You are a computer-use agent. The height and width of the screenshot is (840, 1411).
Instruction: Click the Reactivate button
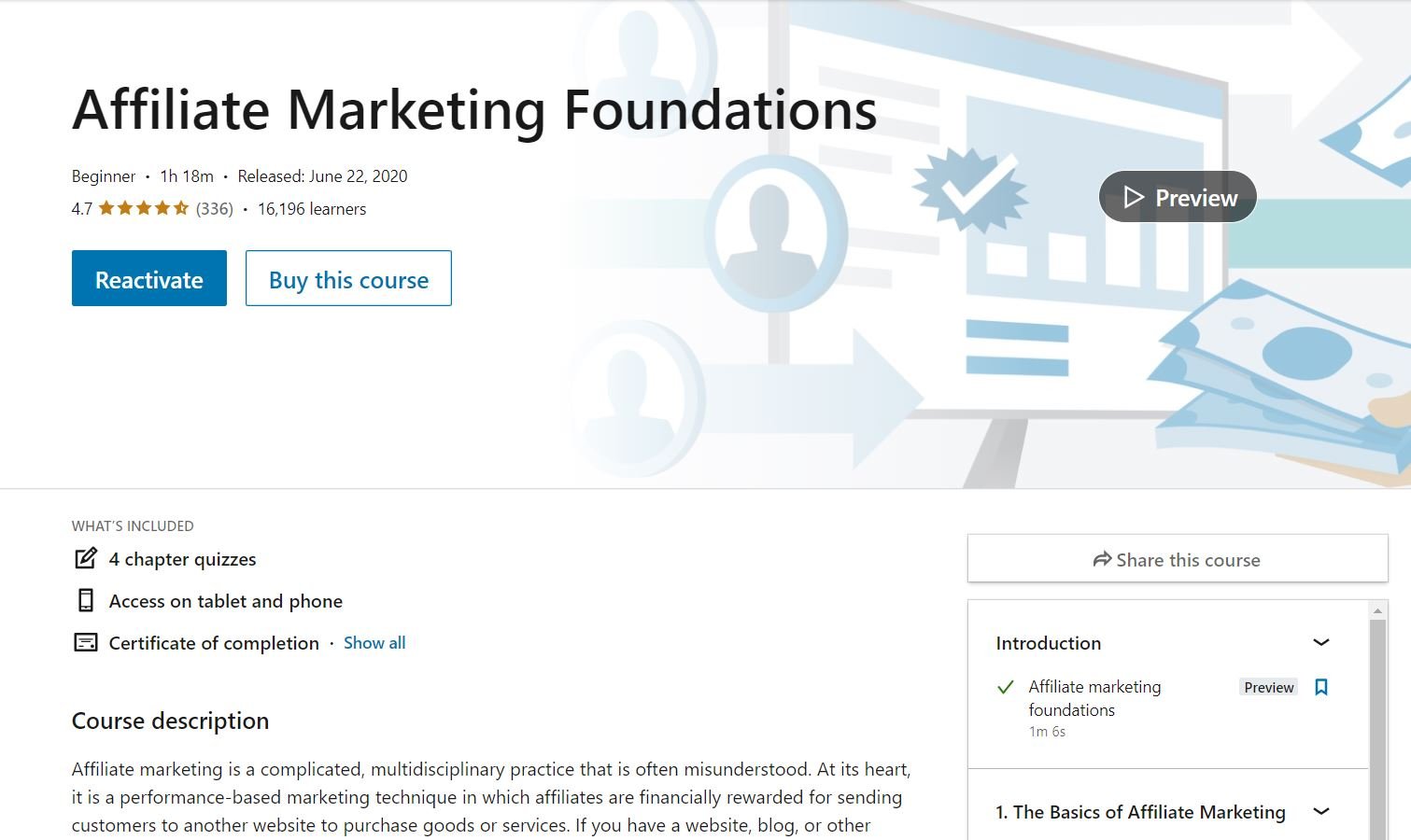pyautogui.click(x=149, y=278)
